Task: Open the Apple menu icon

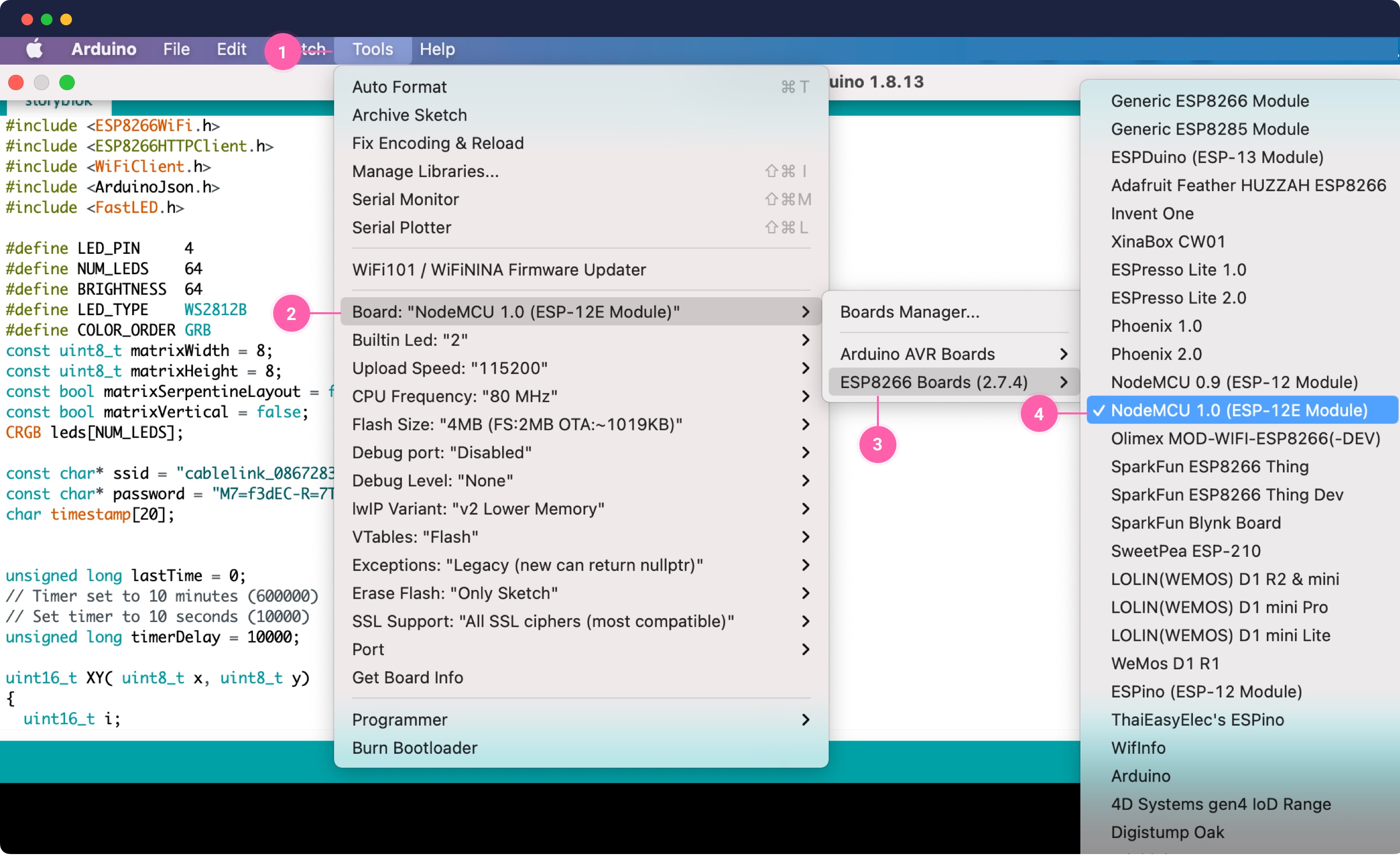Action: click(x=35, y=50)
